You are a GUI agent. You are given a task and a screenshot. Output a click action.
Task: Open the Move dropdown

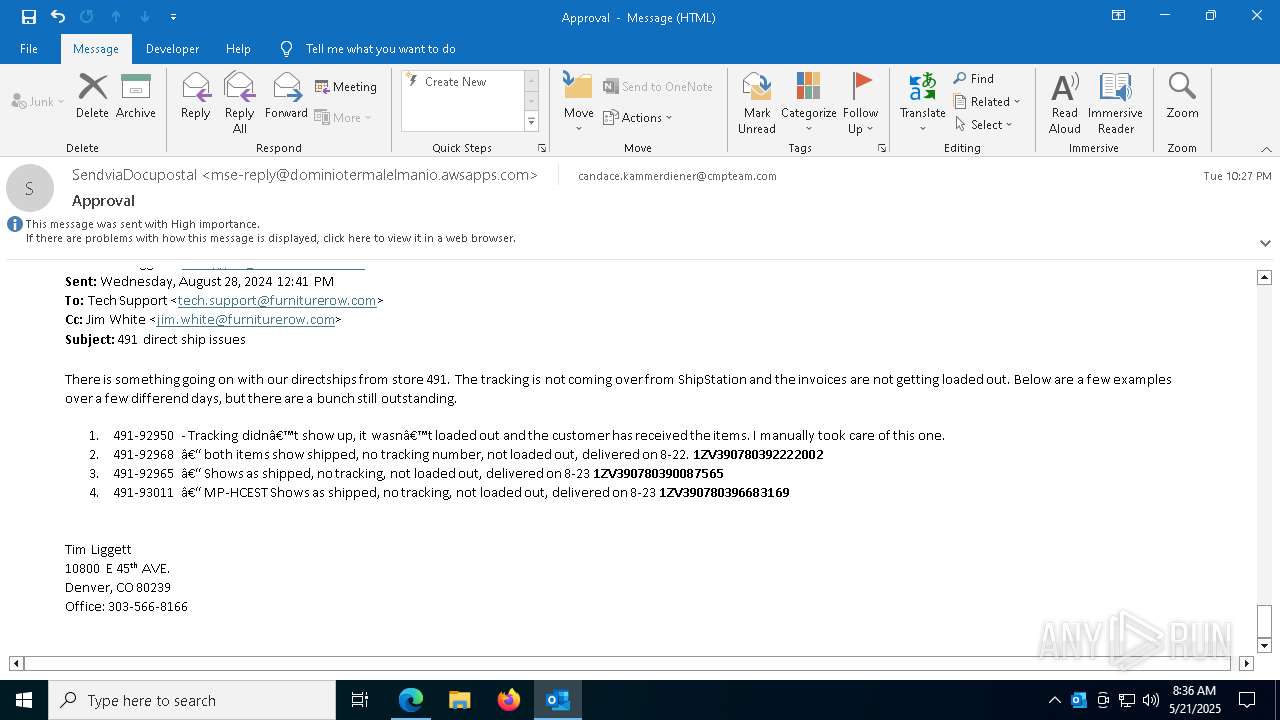tap(578, 102)
